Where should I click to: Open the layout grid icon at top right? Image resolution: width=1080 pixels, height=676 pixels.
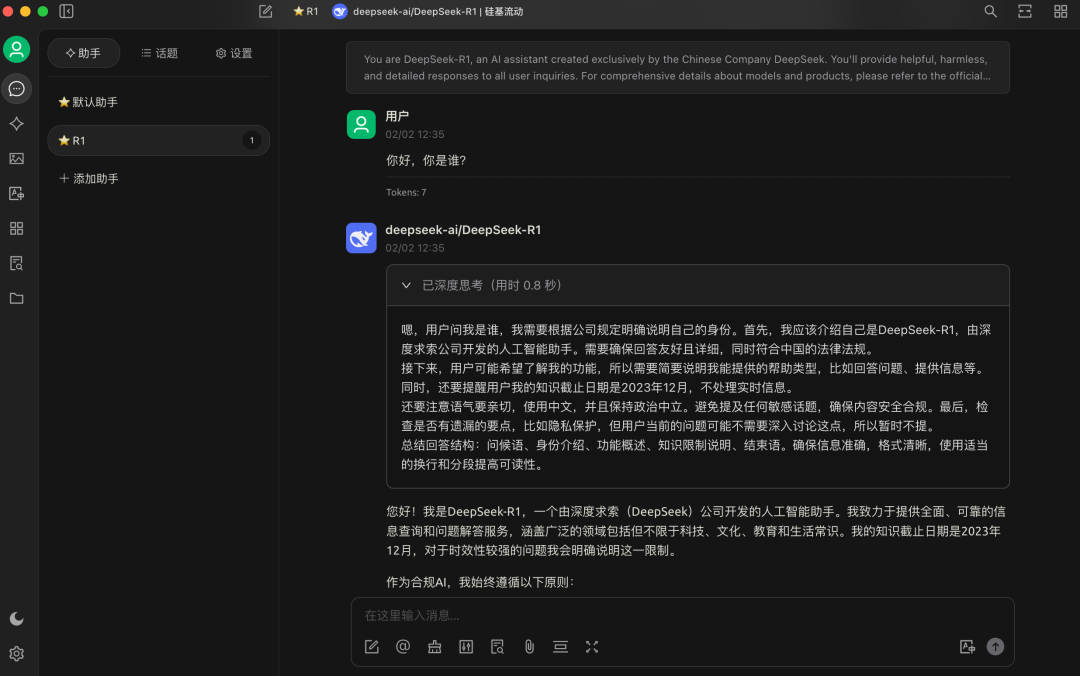1061,11
